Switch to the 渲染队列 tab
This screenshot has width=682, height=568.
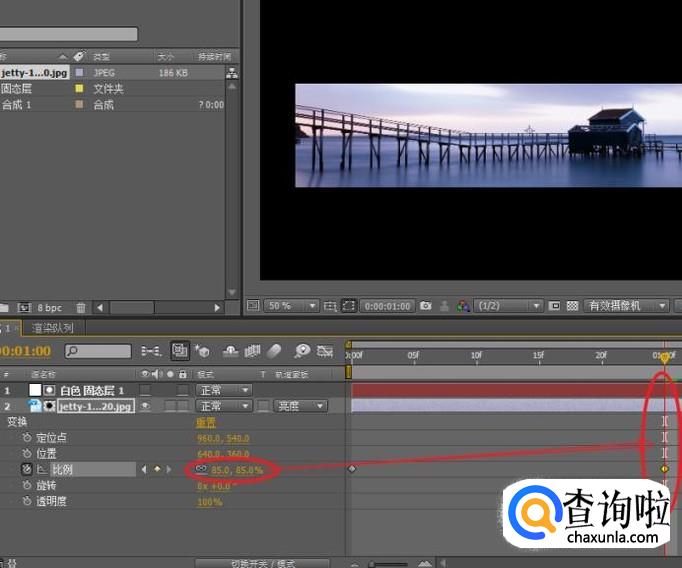tap(52, 327)
